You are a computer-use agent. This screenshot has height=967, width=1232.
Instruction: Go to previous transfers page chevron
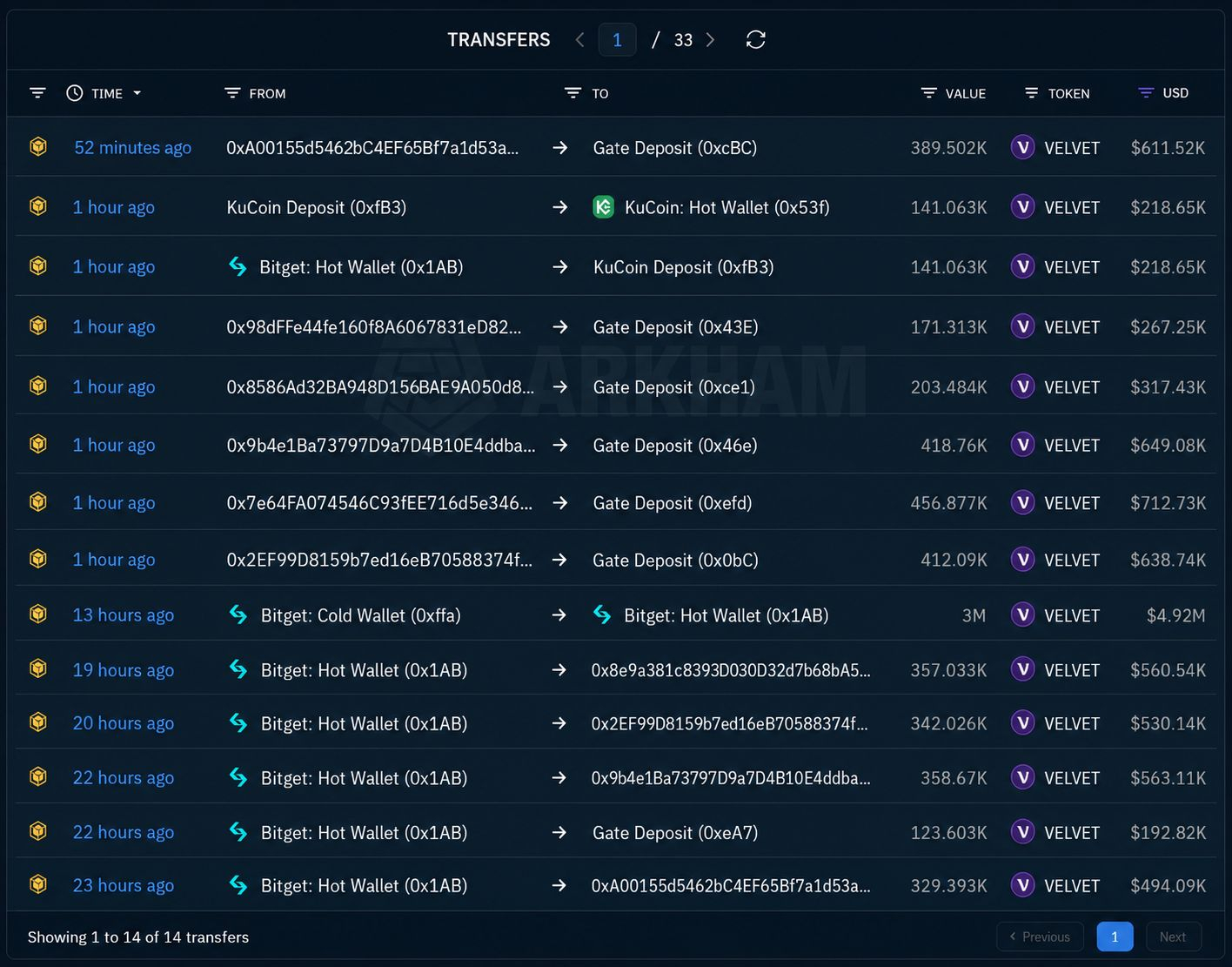[579, 39]
